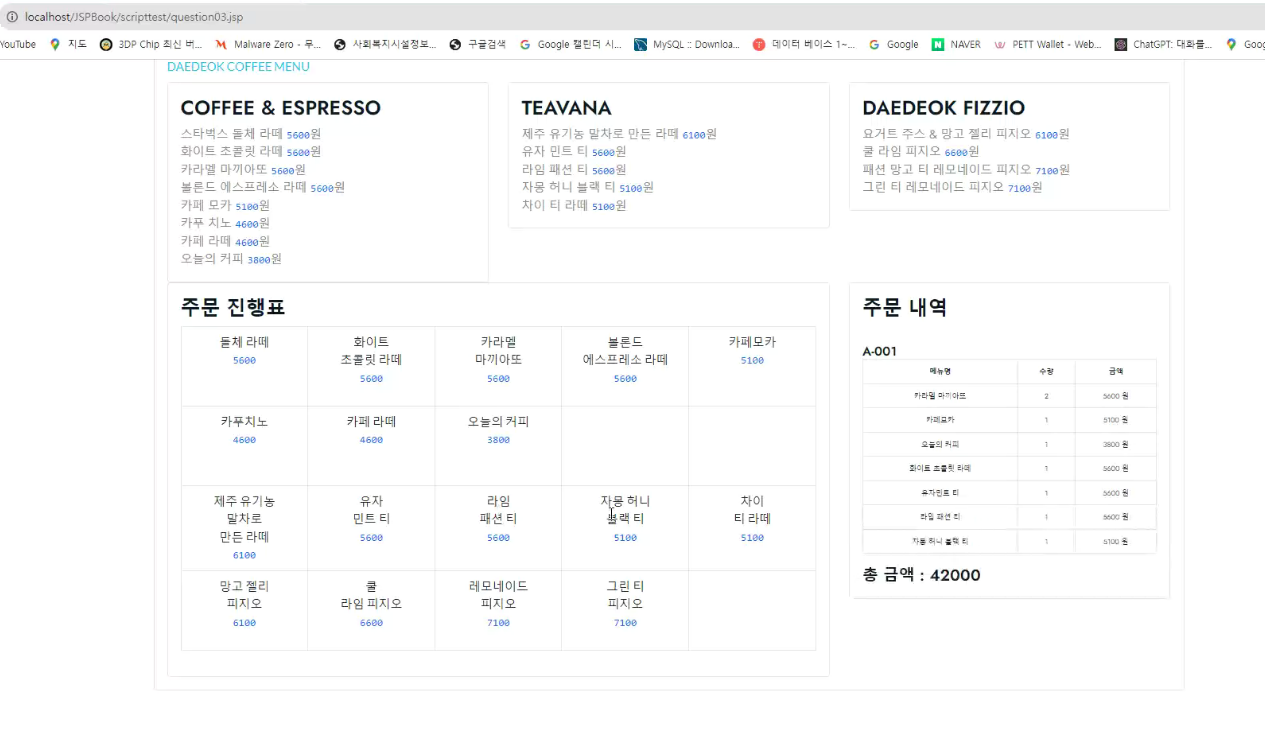Select 쿨 라임 피지오 6600 grid cell
1265x729 pixels.
click(371, 610)
